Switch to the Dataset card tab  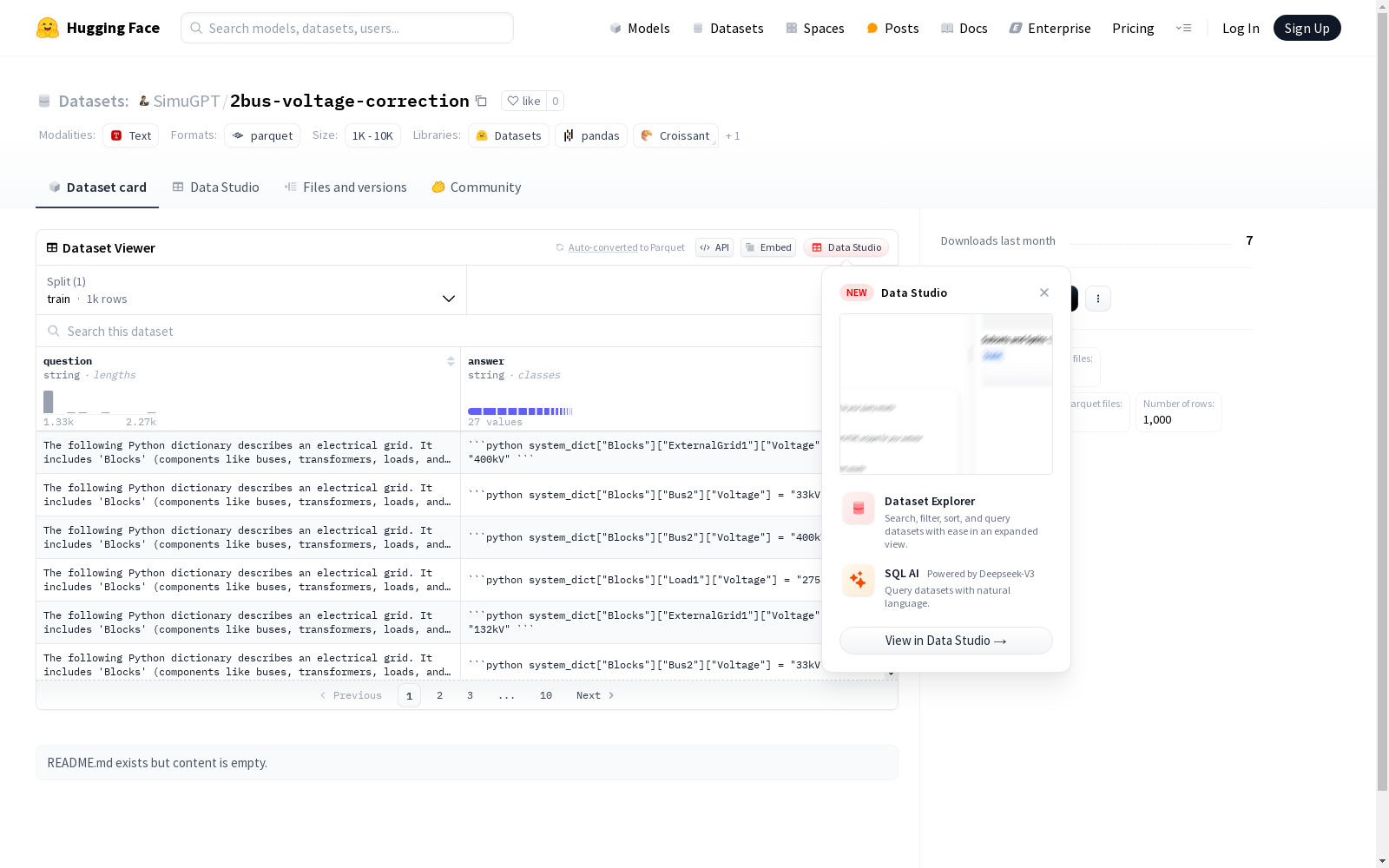[97, 187]
